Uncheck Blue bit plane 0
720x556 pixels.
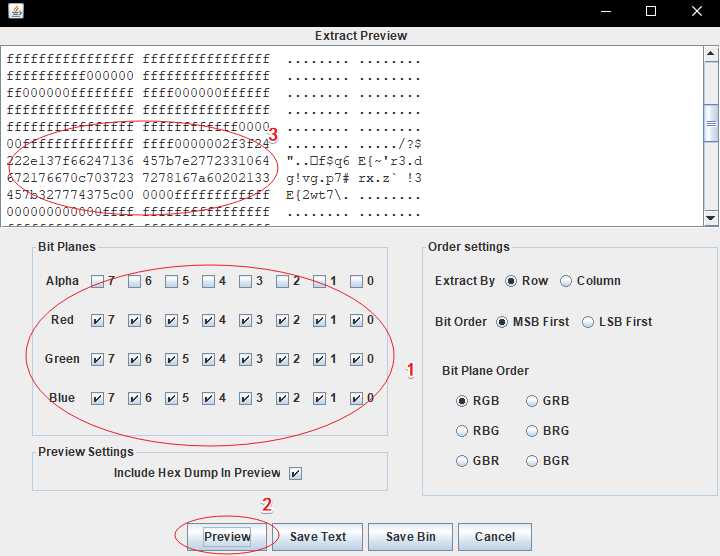[356, 398]
